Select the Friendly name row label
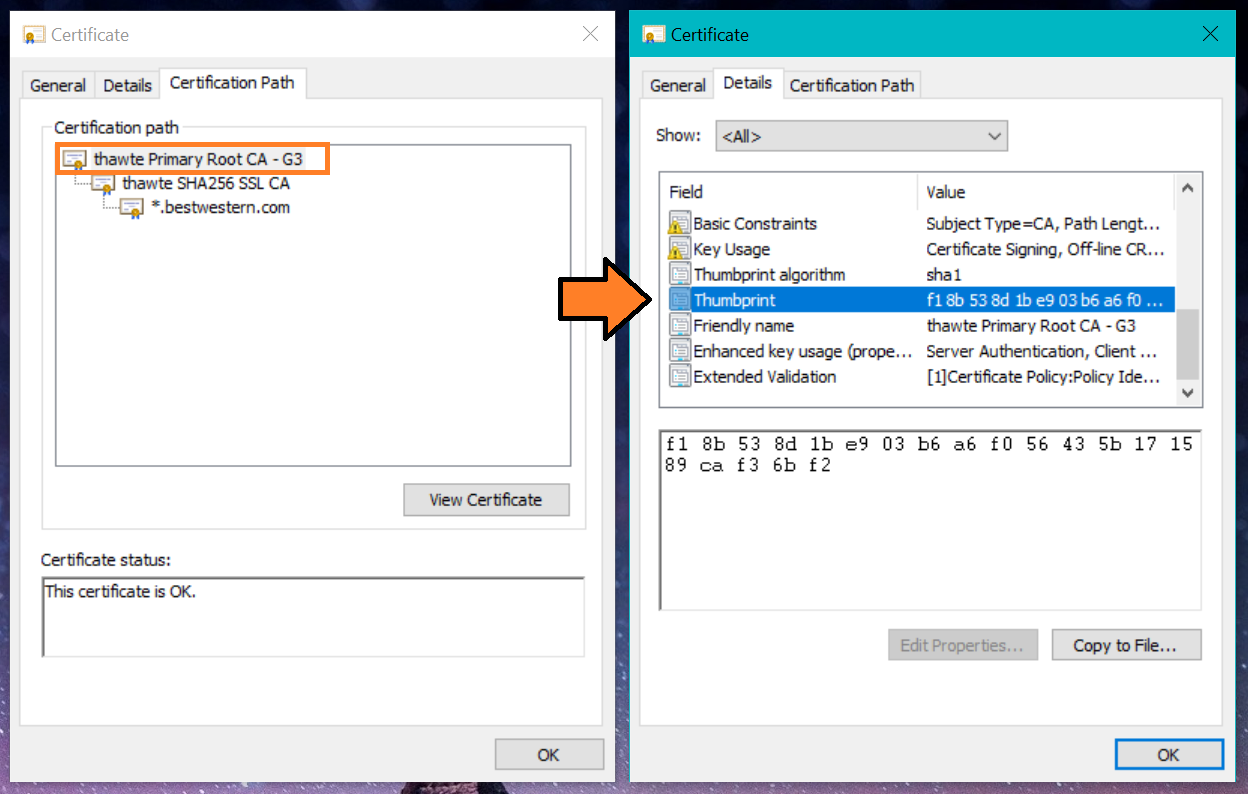The width and height of the screenshot is (1248, 794). (x=744, y=325)
